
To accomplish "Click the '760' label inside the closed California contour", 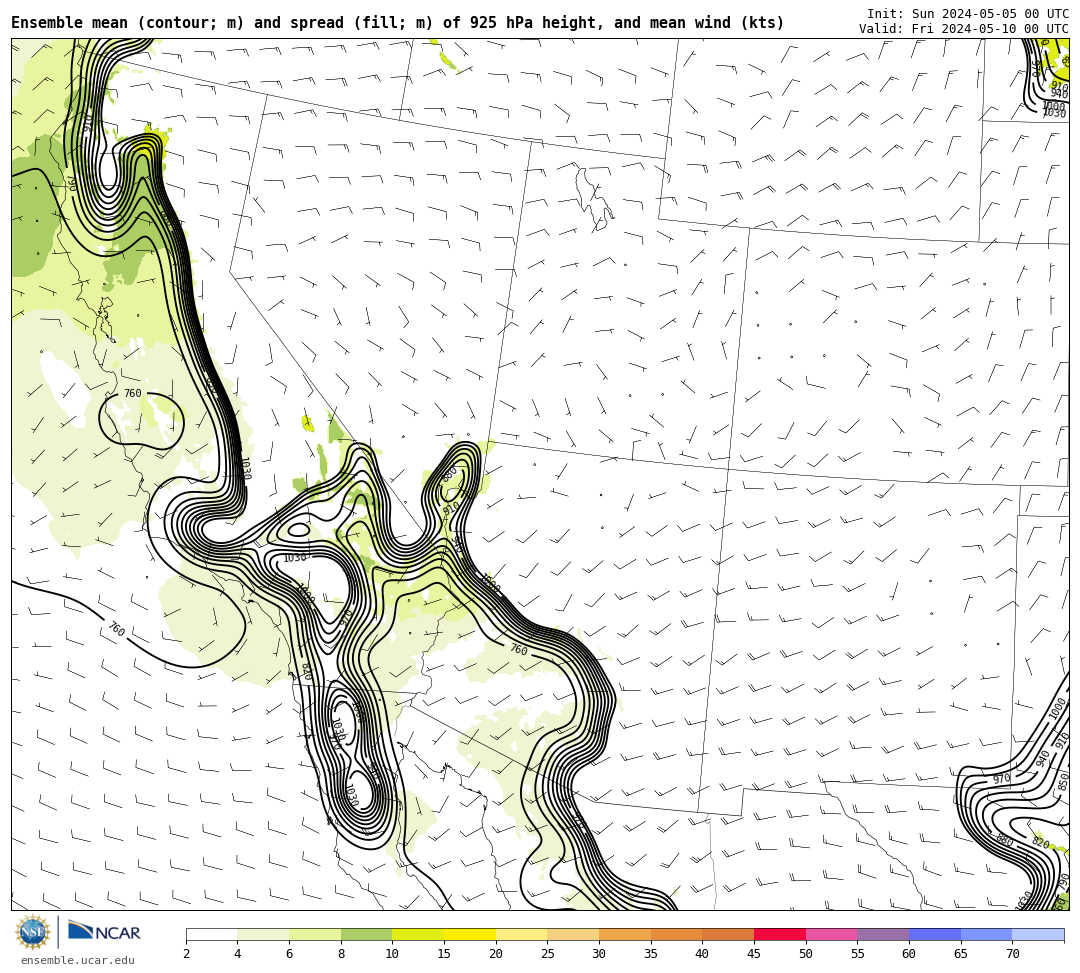I will point(132,393).
